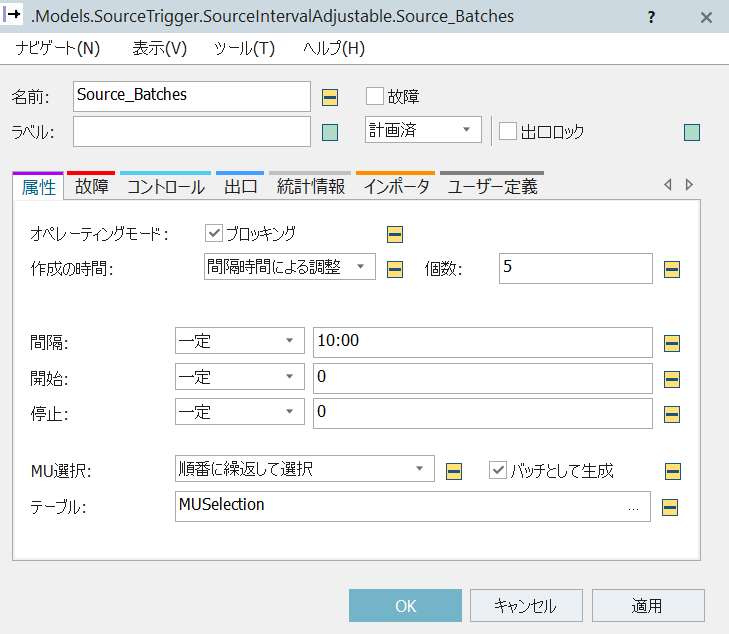This screenshot has width=729, height=634.
Task: Click the 停止 value field
Action: click(483, 413)
